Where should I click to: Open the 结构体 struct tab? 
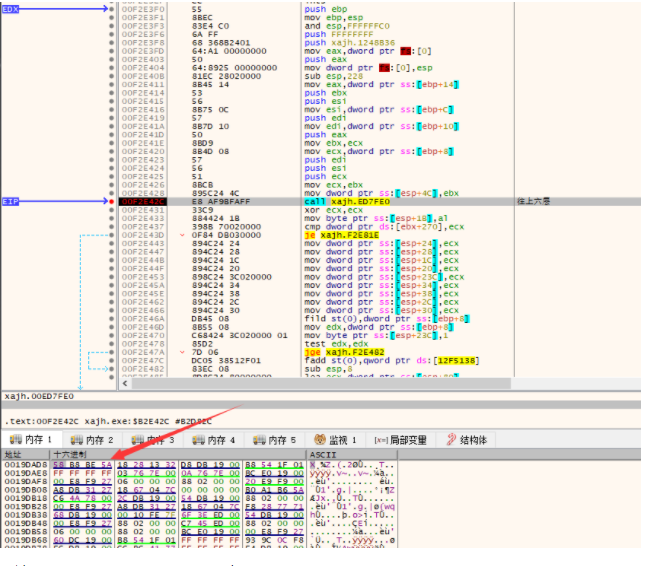point(467,440)
